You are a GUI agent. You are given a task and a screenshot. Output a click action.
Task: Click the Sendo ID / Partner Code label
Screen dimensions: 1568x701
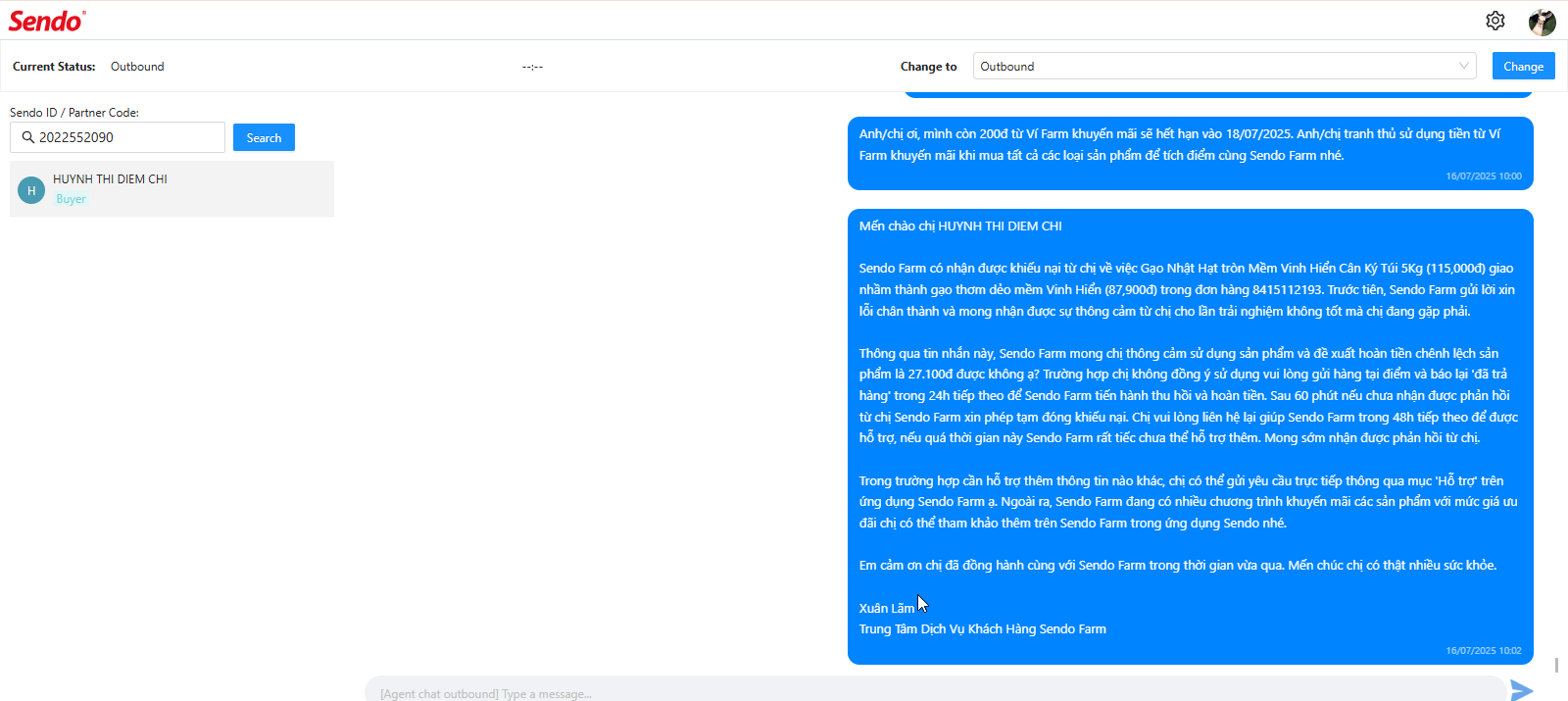pyautogui.click(x=74, y=113)
